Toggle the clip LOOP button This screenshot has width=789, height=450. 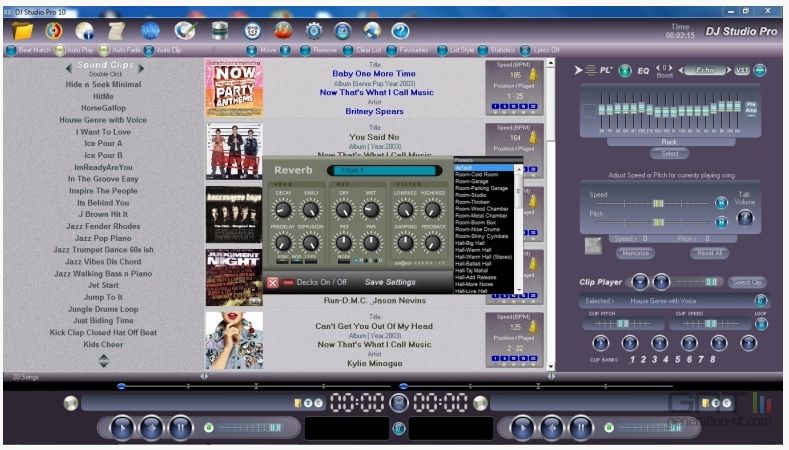click(761, 324)
